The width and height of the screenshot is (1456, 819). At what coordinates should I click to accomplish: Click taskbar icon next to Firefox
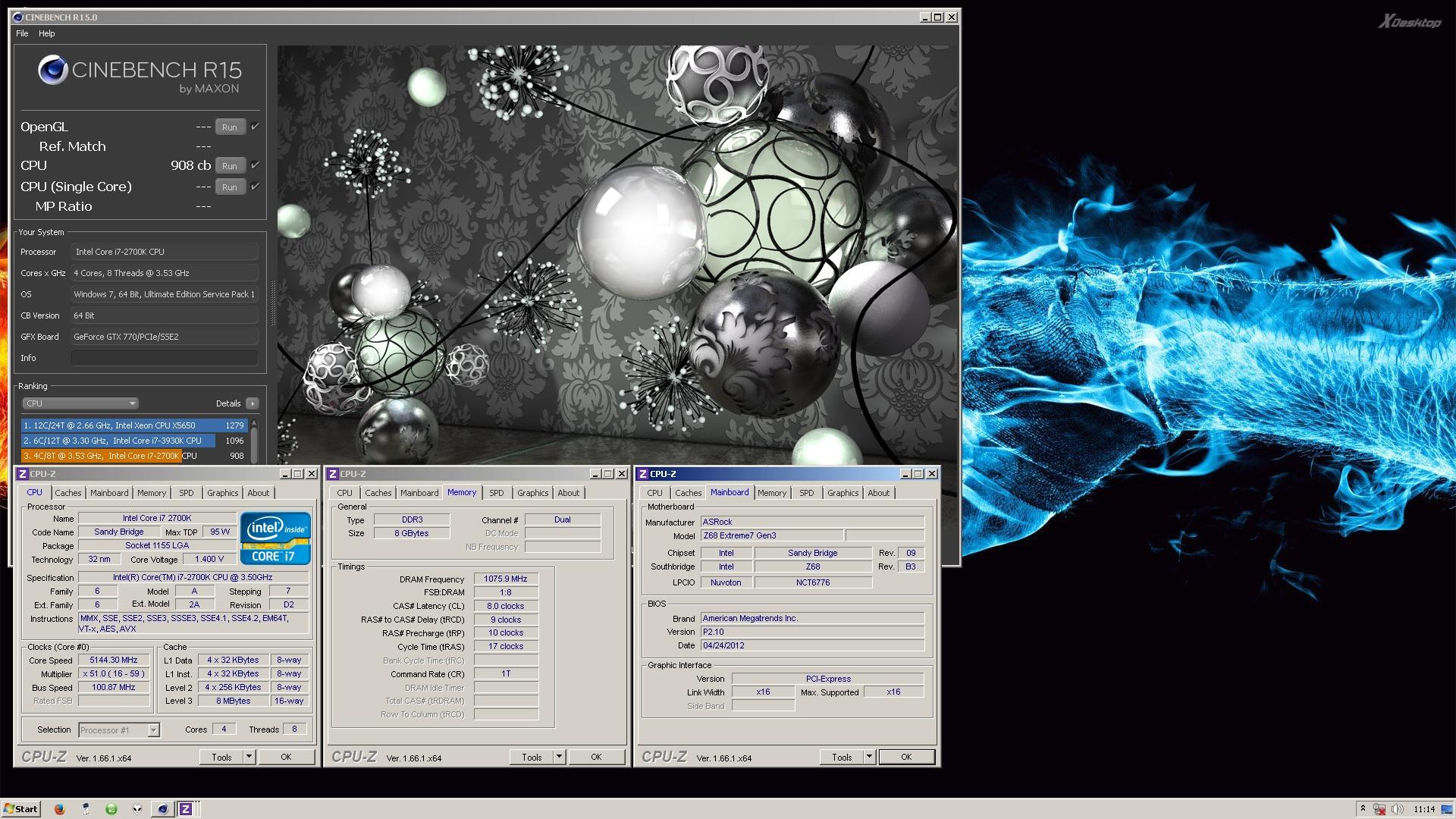[86, 809]
